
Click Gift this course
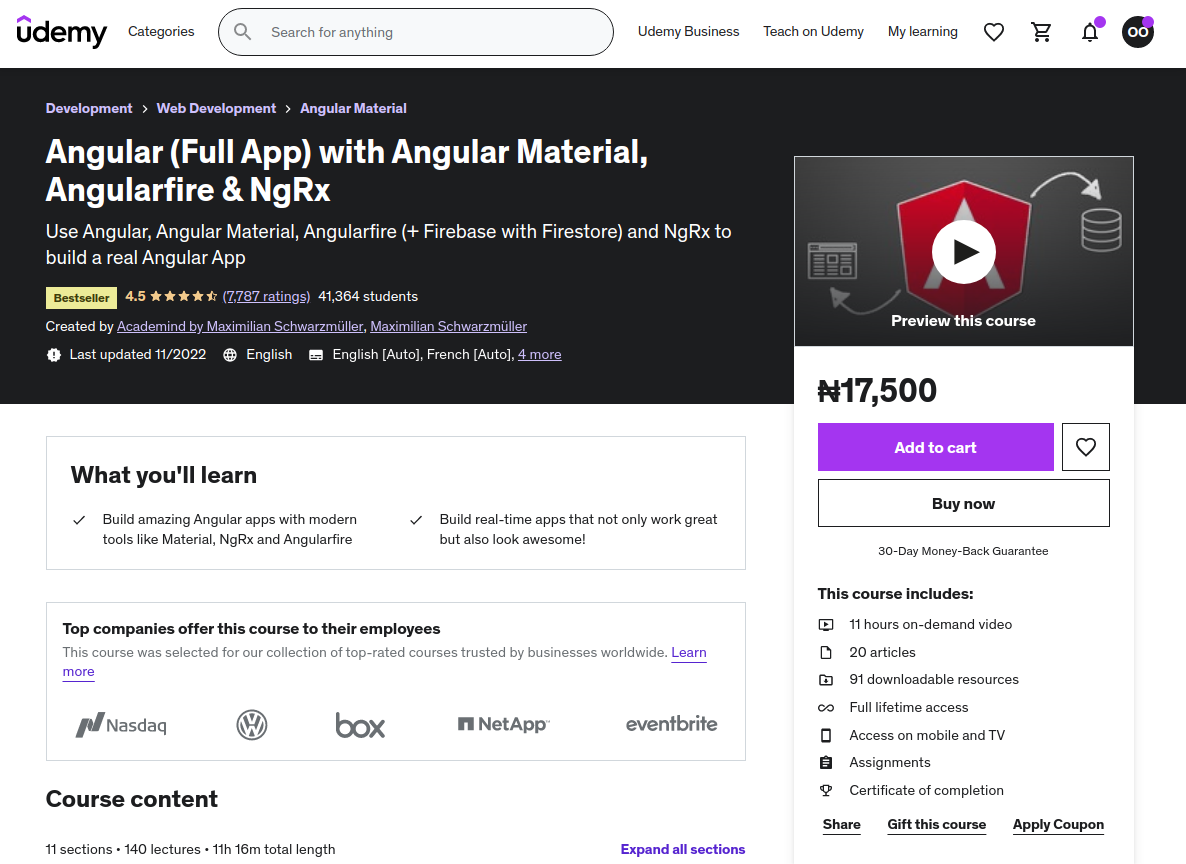pyautogui.click(x=936, y=825)
